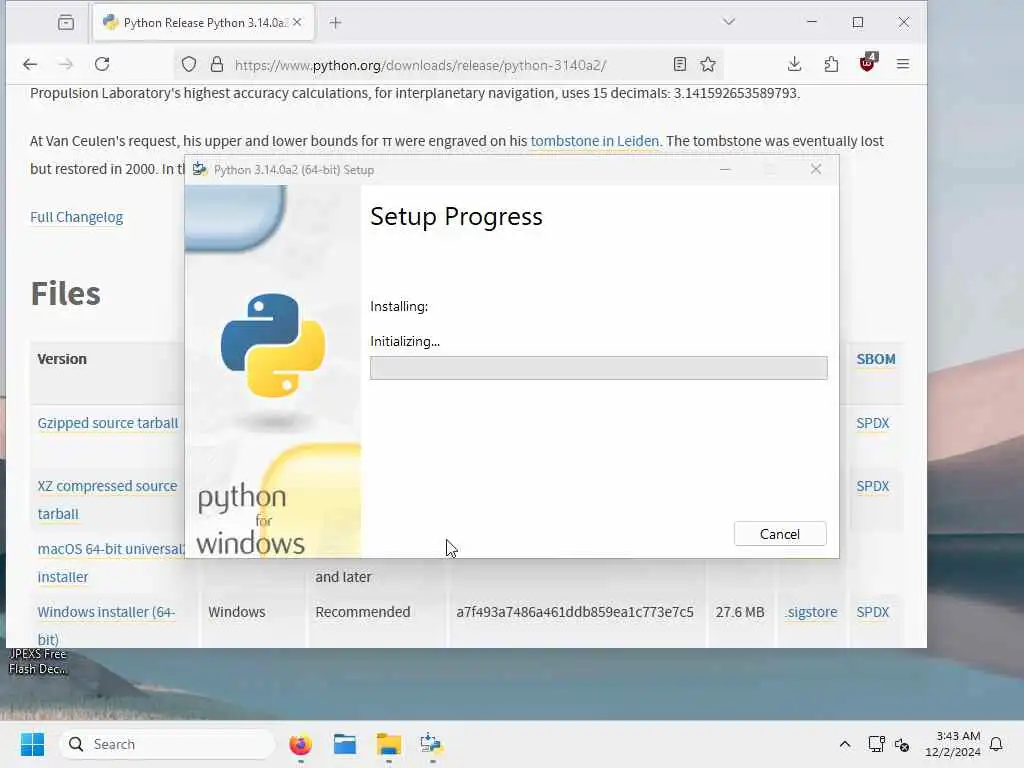
Task: Click the Windows Start button
Action: [x=32, y=744]
